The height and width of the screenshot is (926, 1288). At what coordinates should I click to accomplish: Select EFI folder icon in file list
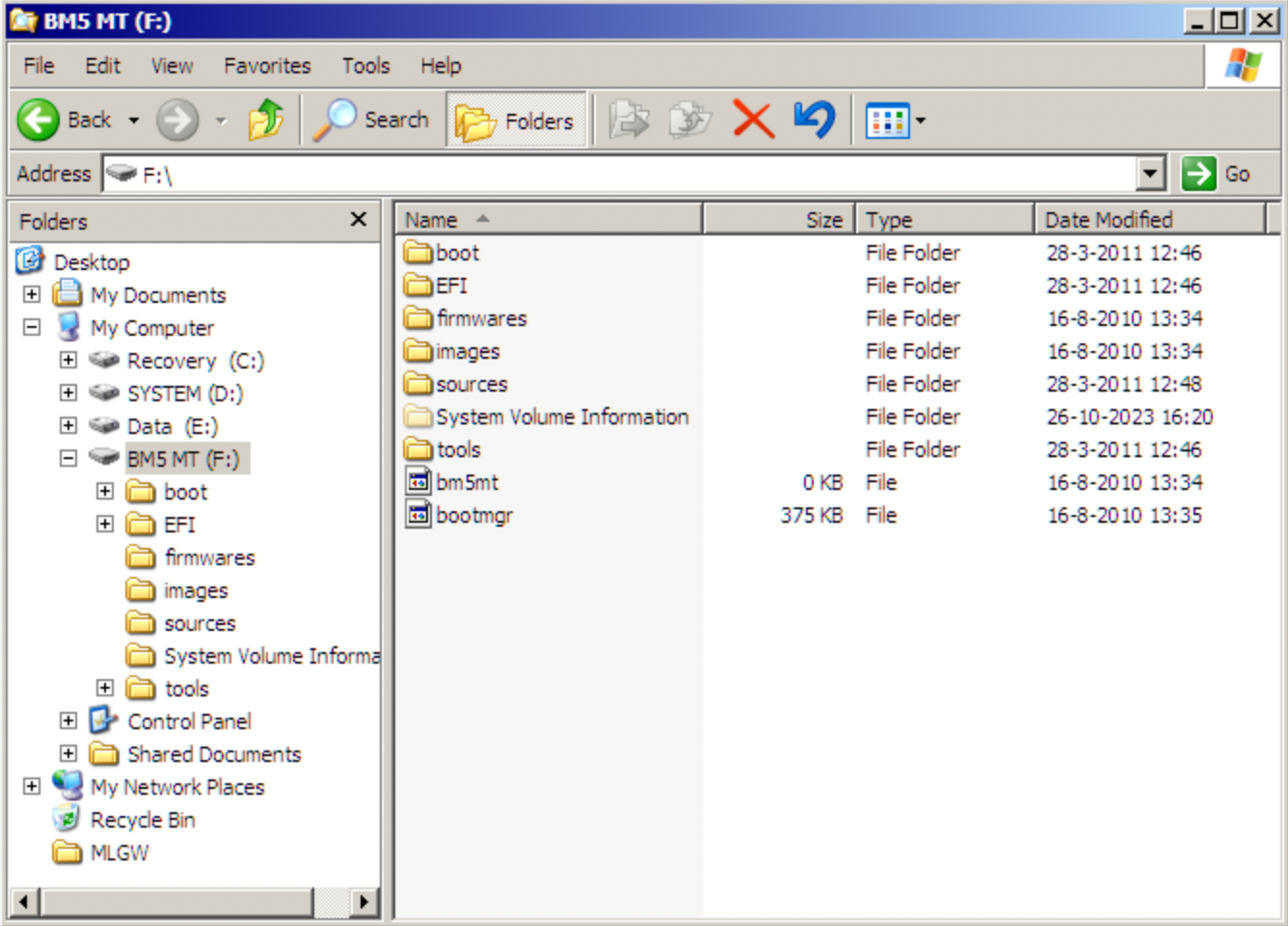[x=418, y=286]
